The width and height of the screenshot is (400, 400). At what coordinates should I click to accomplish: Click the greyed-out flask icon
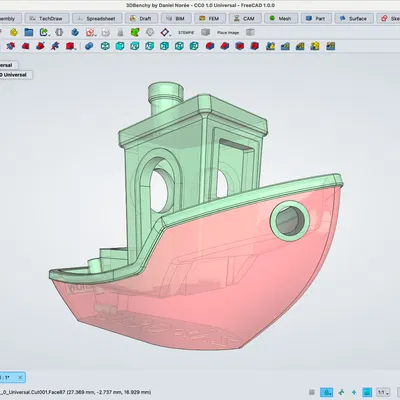click(120, 32)
